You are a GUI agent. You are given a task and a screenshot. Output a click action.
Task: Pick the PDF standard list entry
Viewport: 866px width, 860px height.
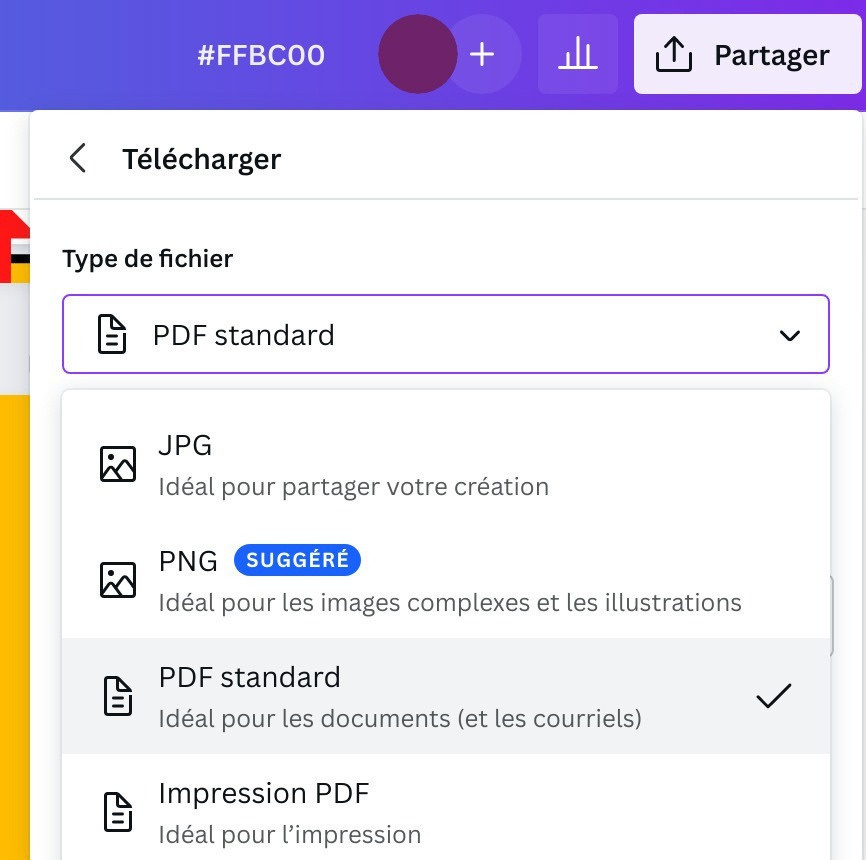[x=446, y=696]
